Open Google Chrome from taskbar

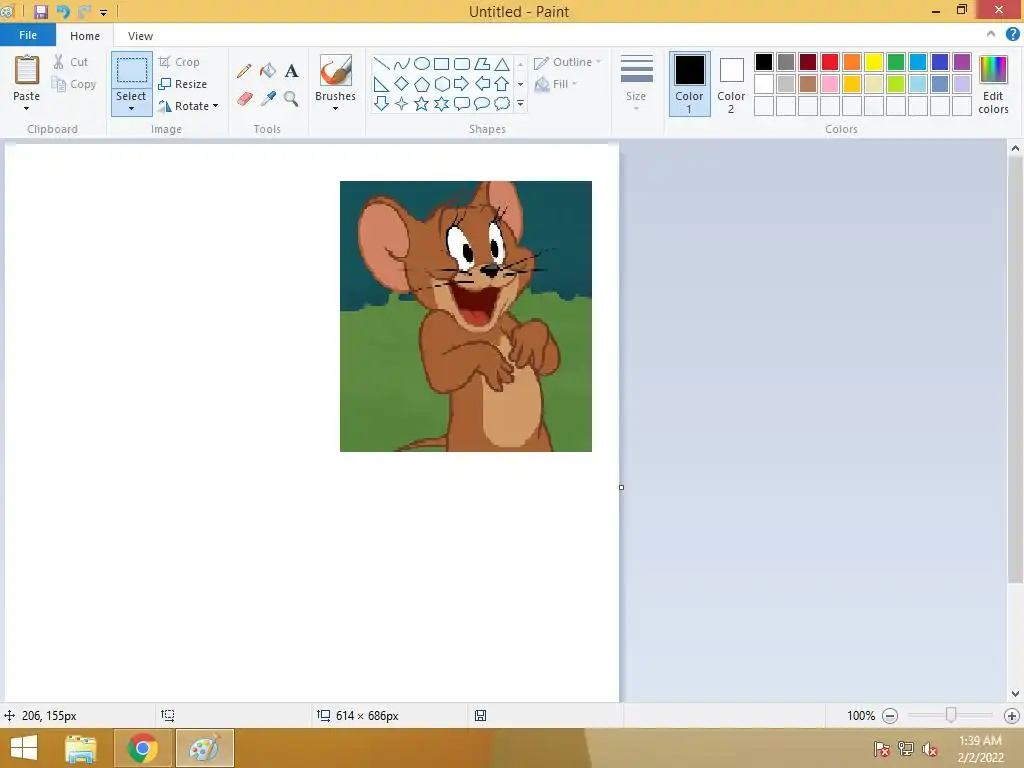tap(142, 748)
